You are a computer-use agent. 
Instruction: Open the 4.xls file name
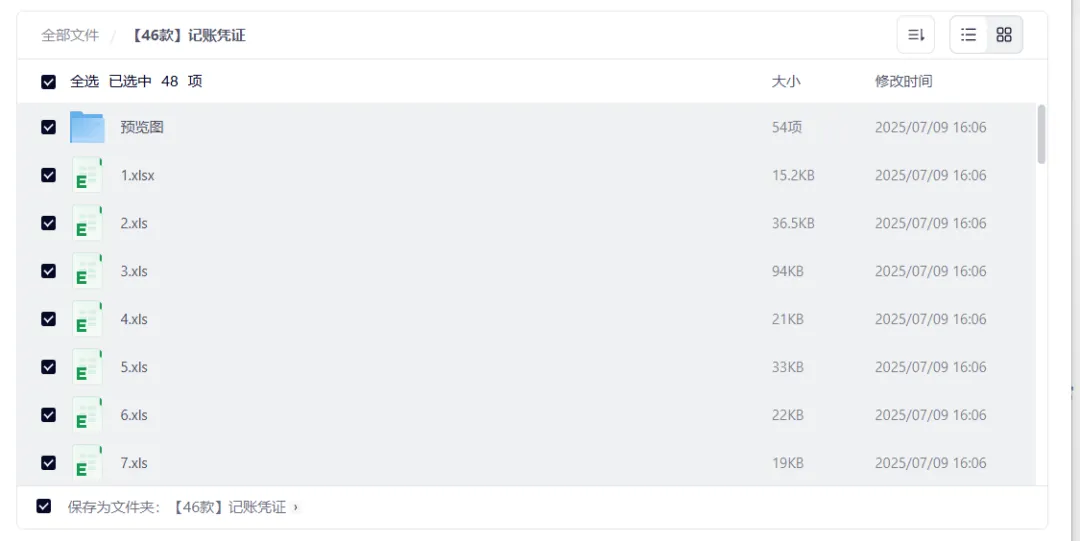pos(134,319)
